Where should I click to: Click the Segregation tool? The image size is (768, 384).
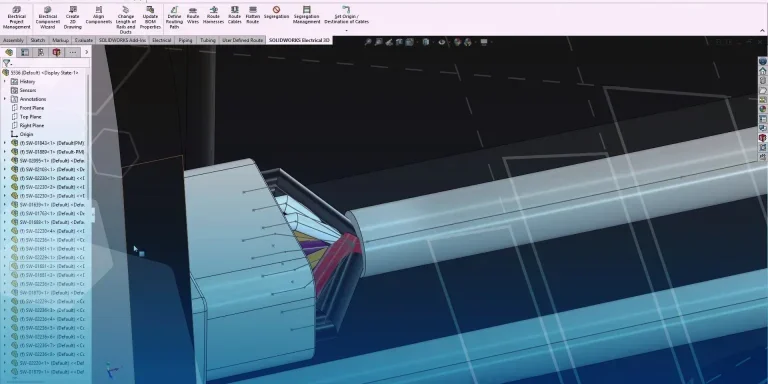(x=276, y=13)
